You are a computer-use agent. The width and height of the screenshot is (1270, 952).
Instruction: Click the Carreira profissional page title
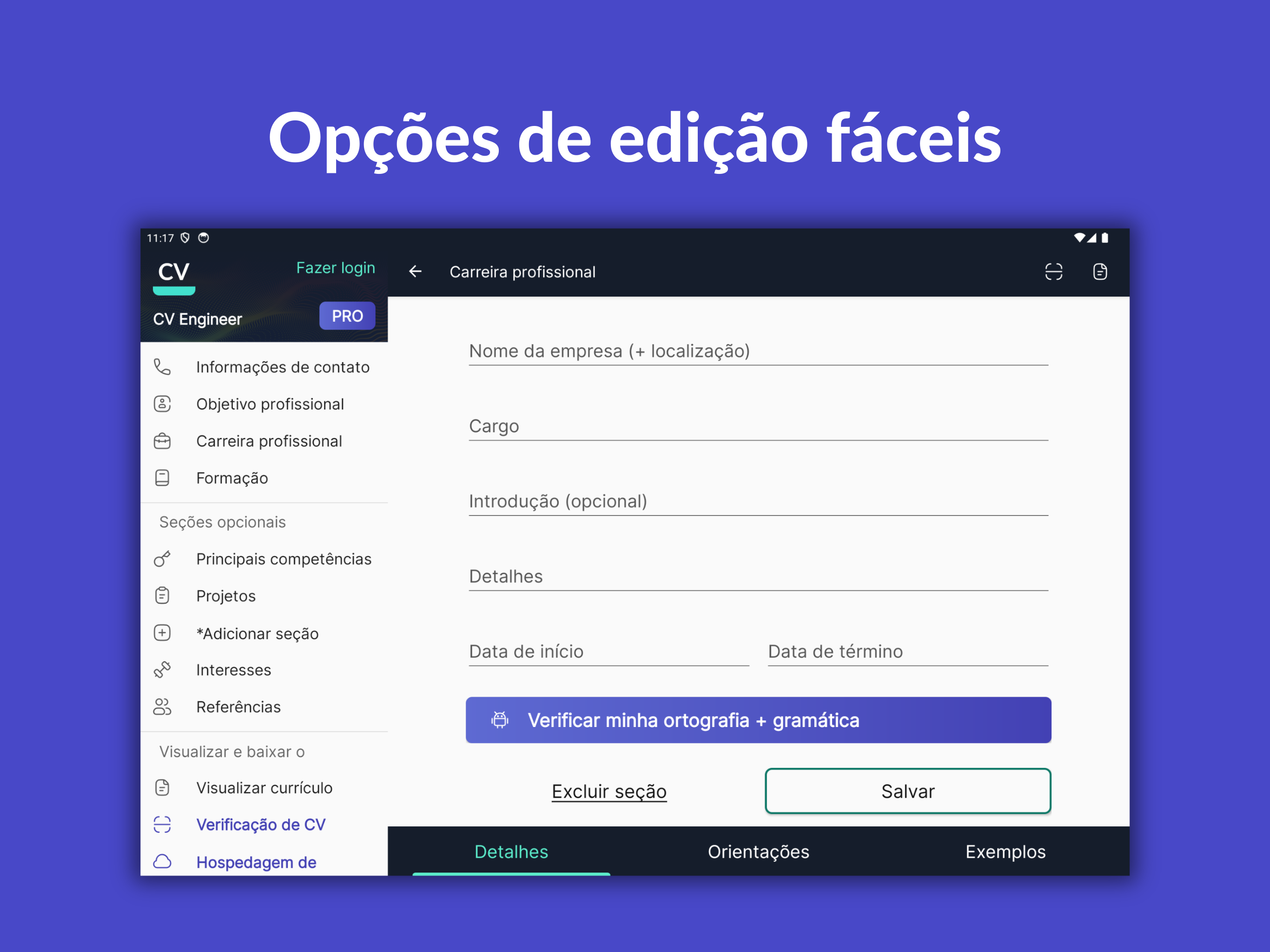[x=522, y=271]
